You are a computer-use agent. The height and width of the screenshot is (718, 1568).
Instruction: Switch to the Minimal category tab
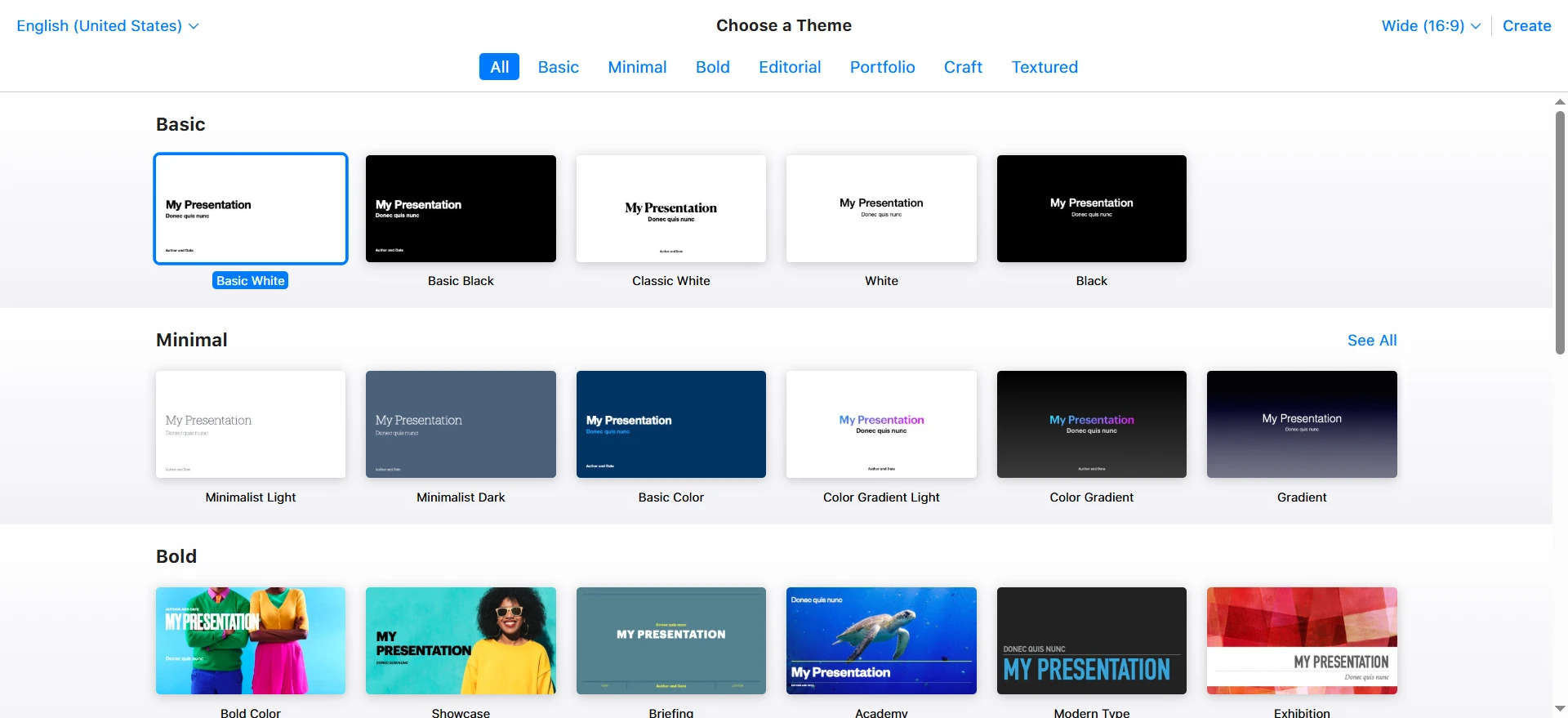click(x=637, y=67)
